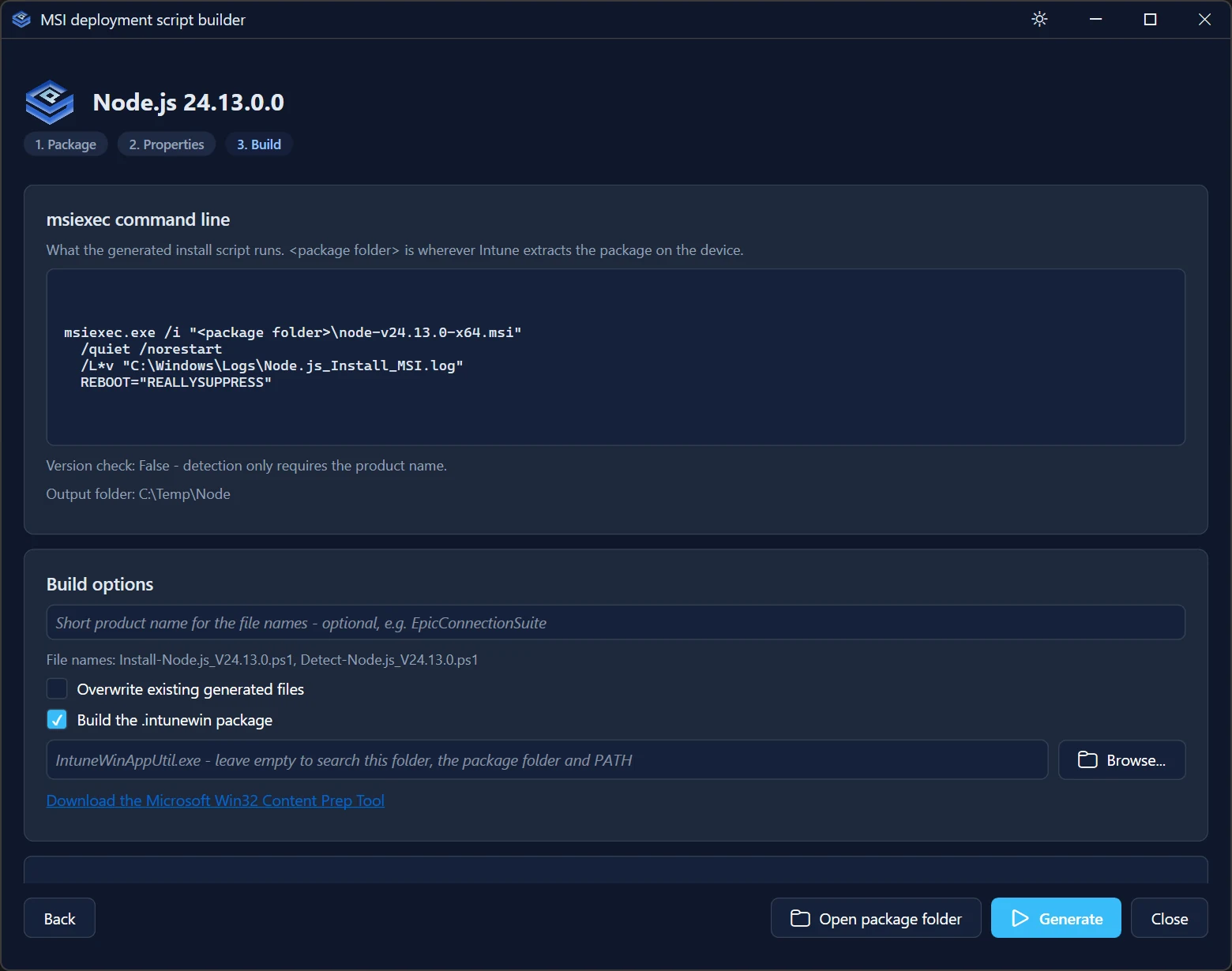This screenshot has width=1232, height=971.
Task: Click the folder icon on Open package folder
Action: tap(800, 918)
